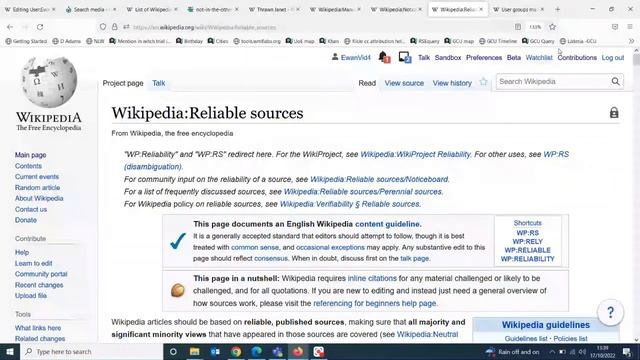Open the Project page tab
Screen dimensions: 640x360
point(123,83)
